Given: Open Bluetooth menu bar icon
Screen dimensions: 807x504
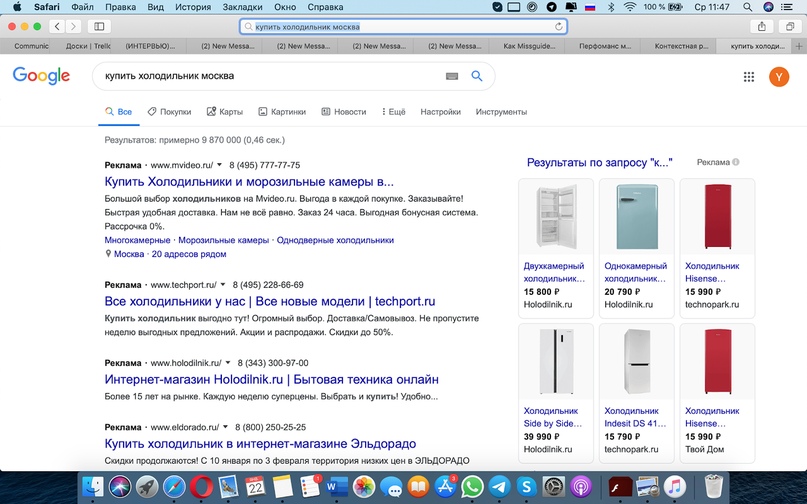Looking at the screenshot, I should coord(611,7).
